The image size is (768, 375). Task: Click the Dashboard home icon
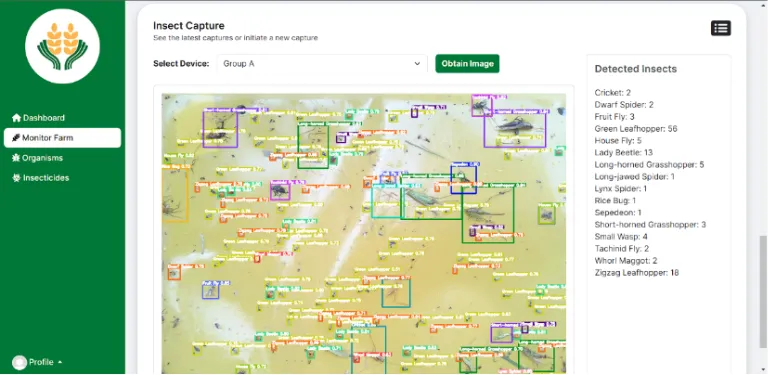pyautogui.click(x=17, y=117)
